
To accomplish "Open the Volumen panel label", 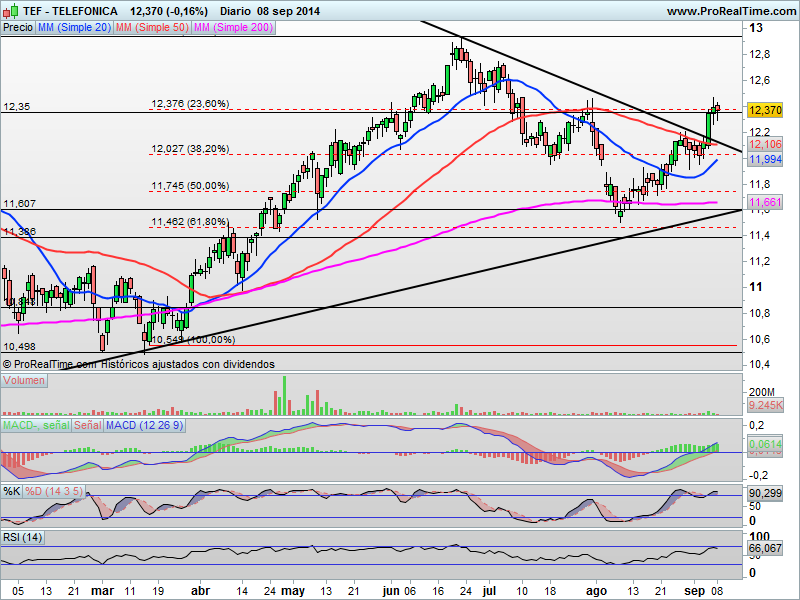I will pyautogui.click(x=24, y=381).
